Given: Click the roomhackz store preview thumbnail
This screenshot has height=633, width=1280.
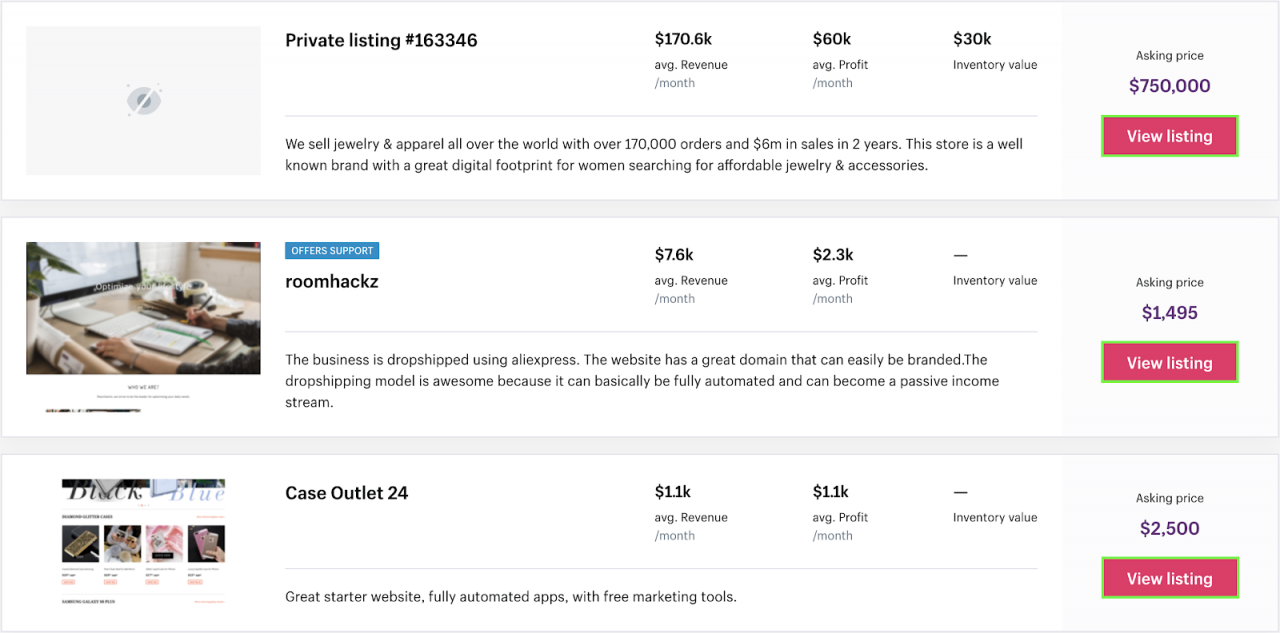Looking at the screenshot, I should [x=143, y=308].
